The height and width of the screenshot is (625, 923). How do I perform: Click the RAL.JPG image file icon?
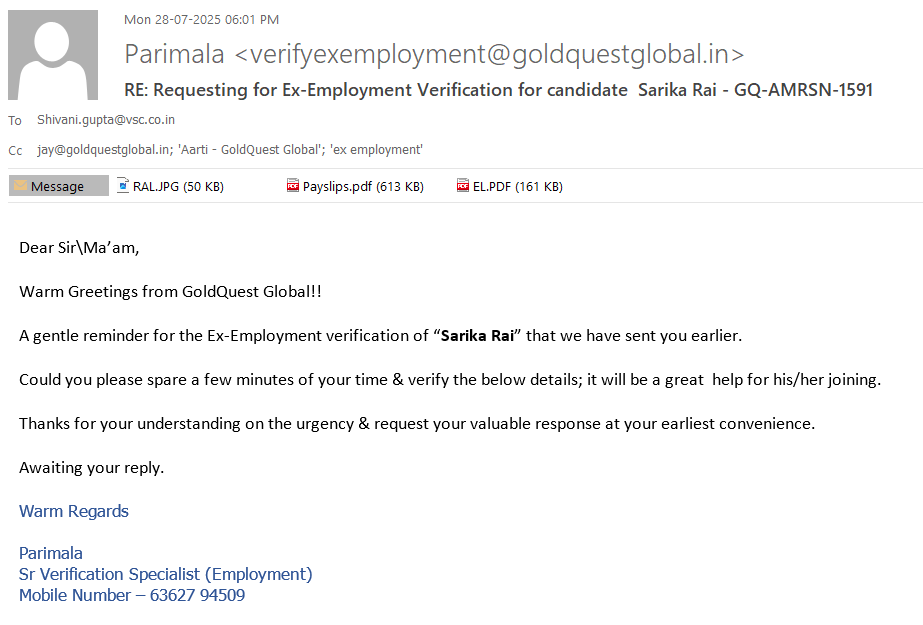pos(123,186)
